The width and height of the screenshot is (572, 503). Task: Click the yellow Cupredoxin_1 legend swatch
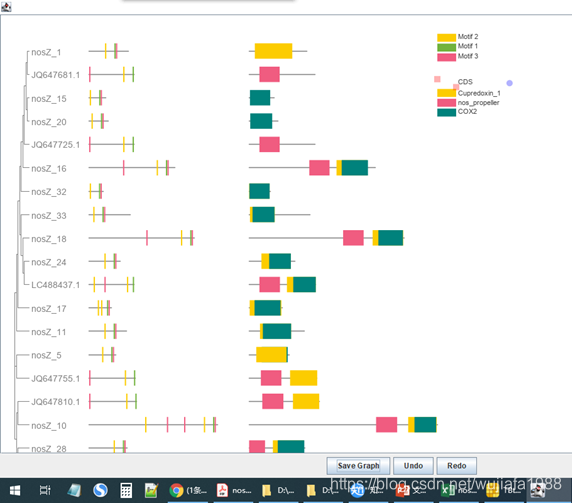point(447,93)
